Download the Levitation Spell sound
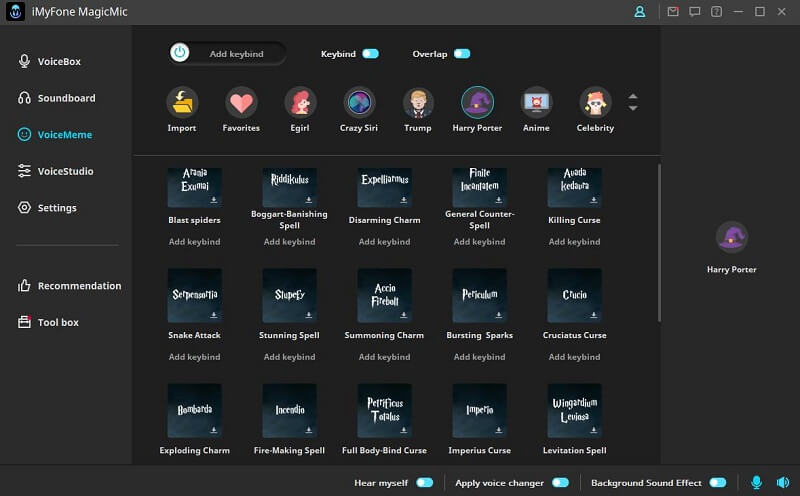Image resolution: width=800 pixels, height=496 pixels. coord(593,430)
